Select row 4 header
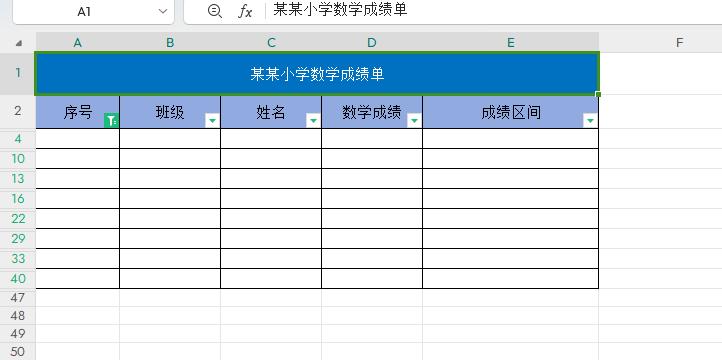The height and width of the screenshot is (360, 722). point(18,139)
